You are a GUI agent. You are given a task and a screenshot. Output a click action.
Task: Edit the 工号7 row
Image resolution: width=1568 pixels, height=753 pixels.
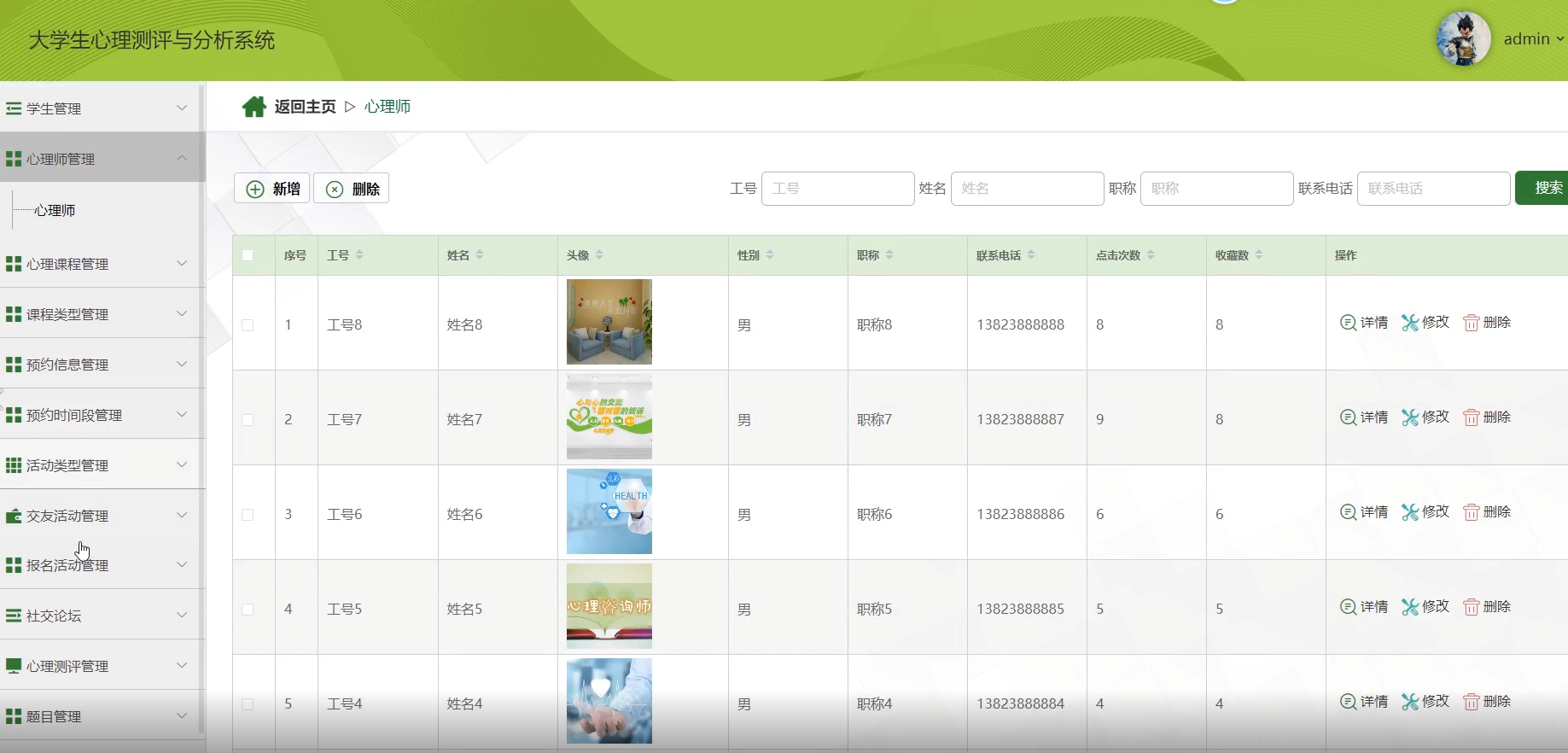[x=1425, y=417]
